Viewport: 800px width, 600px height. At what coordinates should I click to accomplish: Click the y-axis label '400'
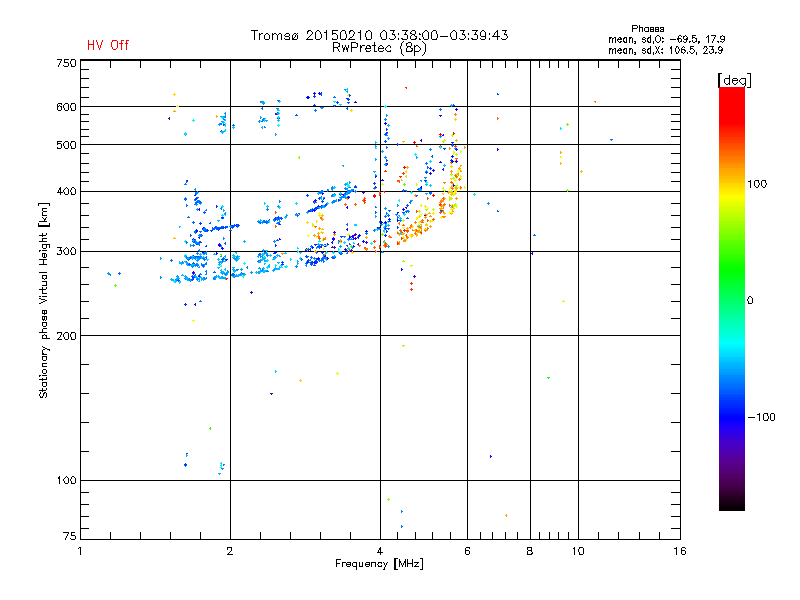(x=66, y=192)
